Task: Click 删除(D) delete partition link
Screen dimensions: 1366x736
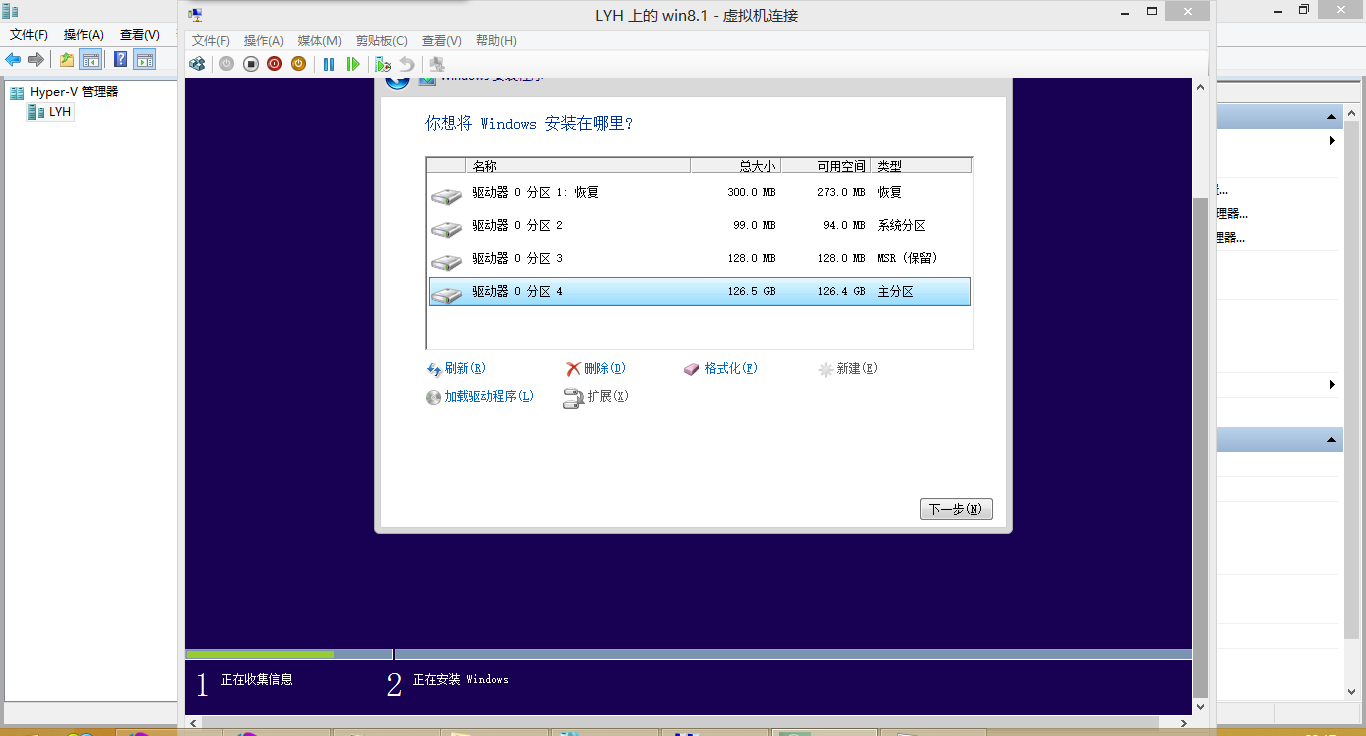Action: pyautogui.click(x=596, y=369)
